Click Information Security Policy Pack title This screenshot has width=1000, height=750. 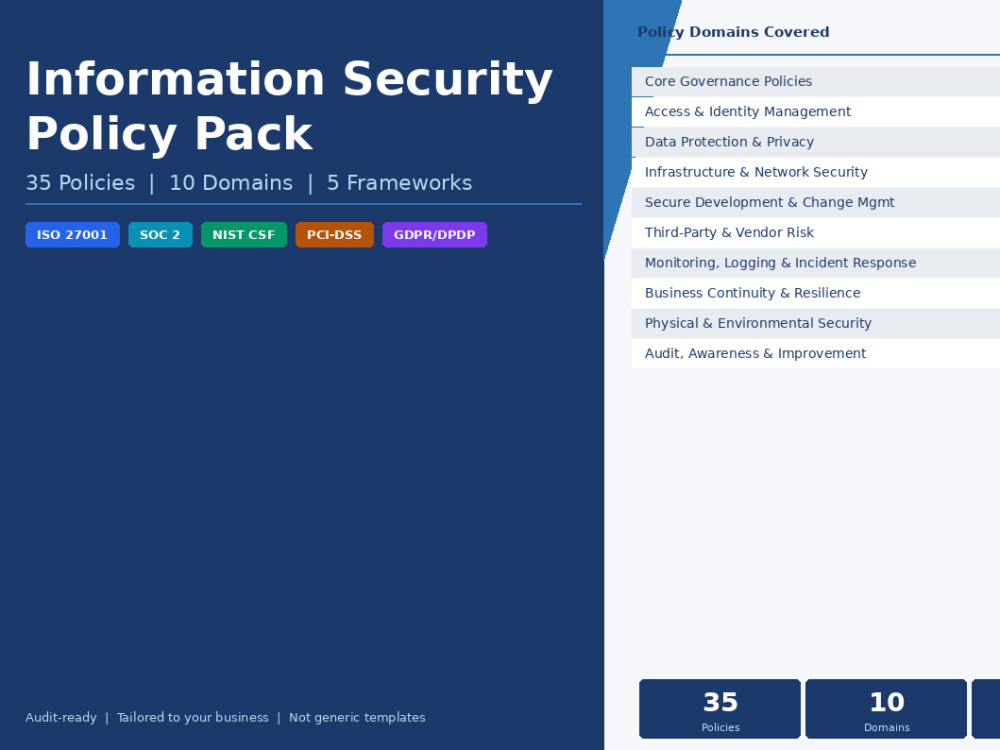tap(290, 106)
